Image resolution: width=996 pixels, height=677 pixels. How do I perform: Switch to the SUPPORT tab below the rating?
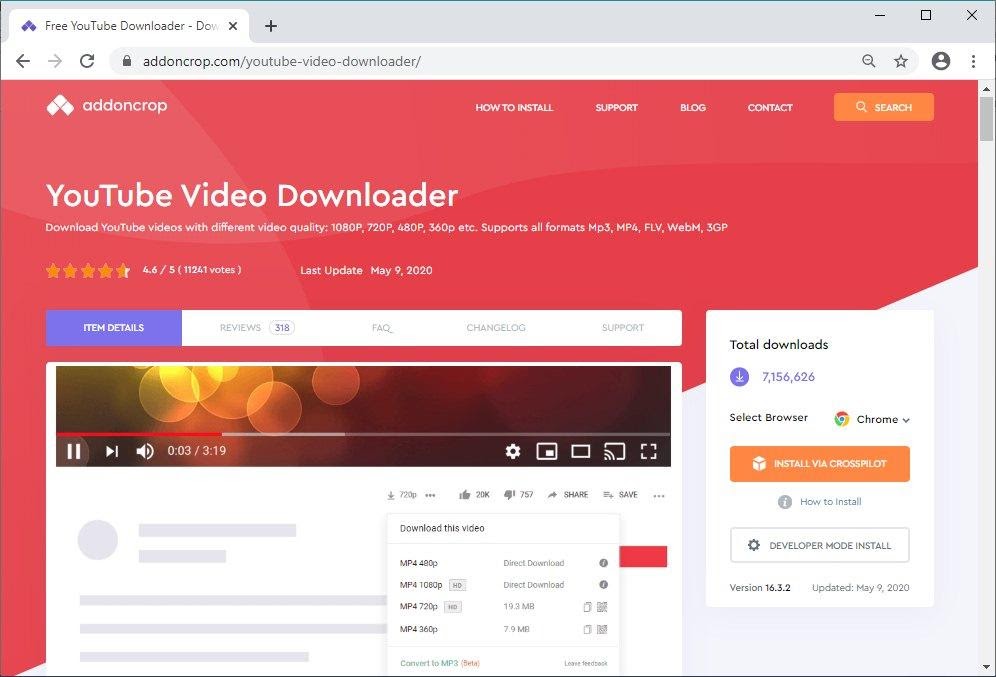(x=623, y=328)
